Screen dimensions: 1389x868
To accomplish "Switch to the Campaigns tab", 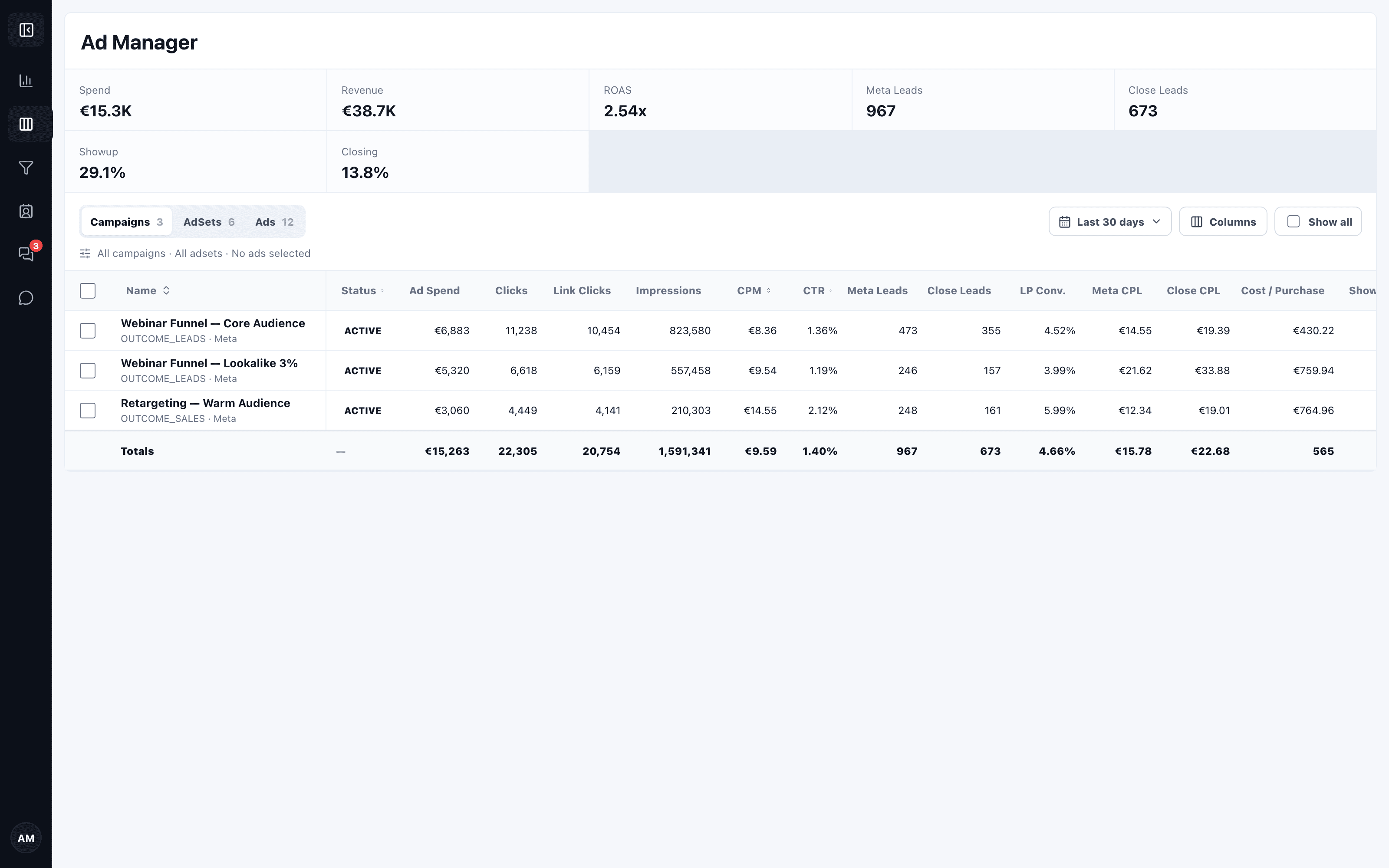I will (126, 222).
